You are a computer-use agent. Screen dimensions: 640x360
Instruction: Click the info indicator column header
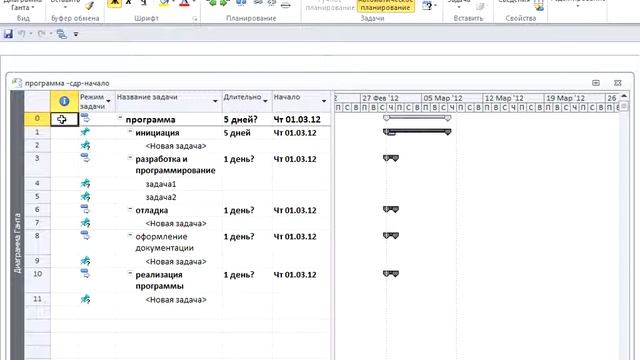[x=64, y=101]
